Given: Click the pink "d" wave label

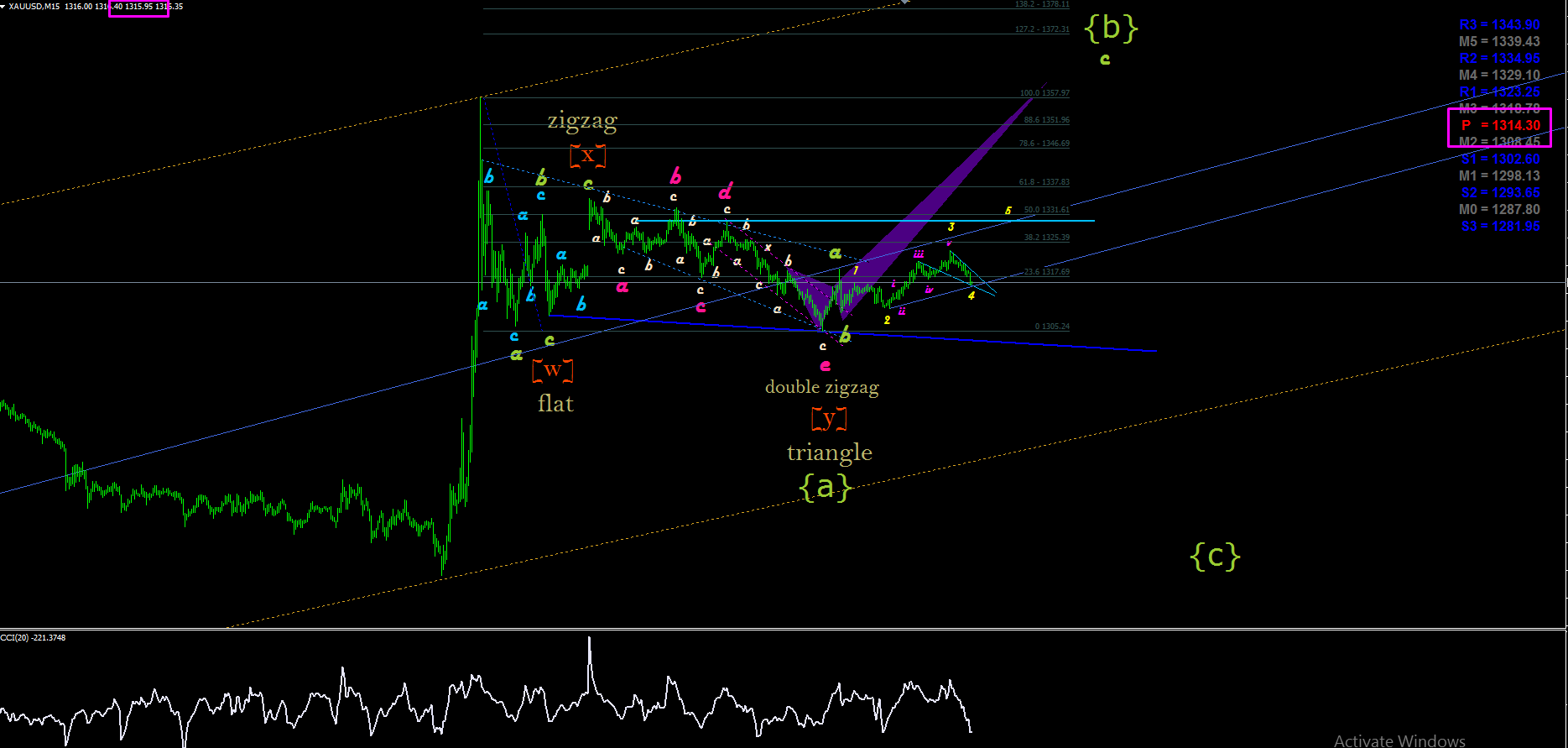Looking at the screenshot, I should pyautogui.click(x=726, y=191).
